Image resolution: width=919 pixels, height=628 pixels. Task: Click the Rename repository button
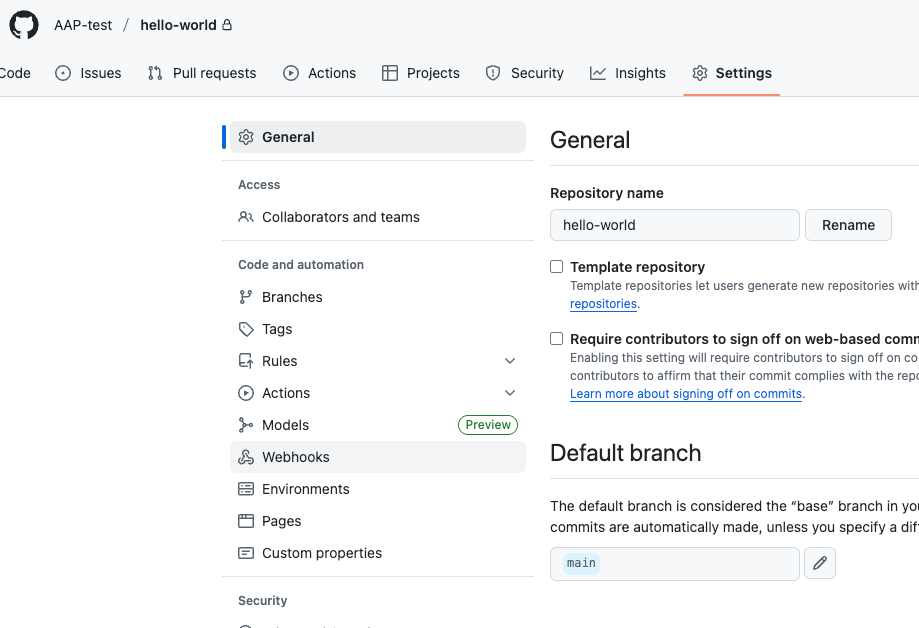[x=847, y=225]
